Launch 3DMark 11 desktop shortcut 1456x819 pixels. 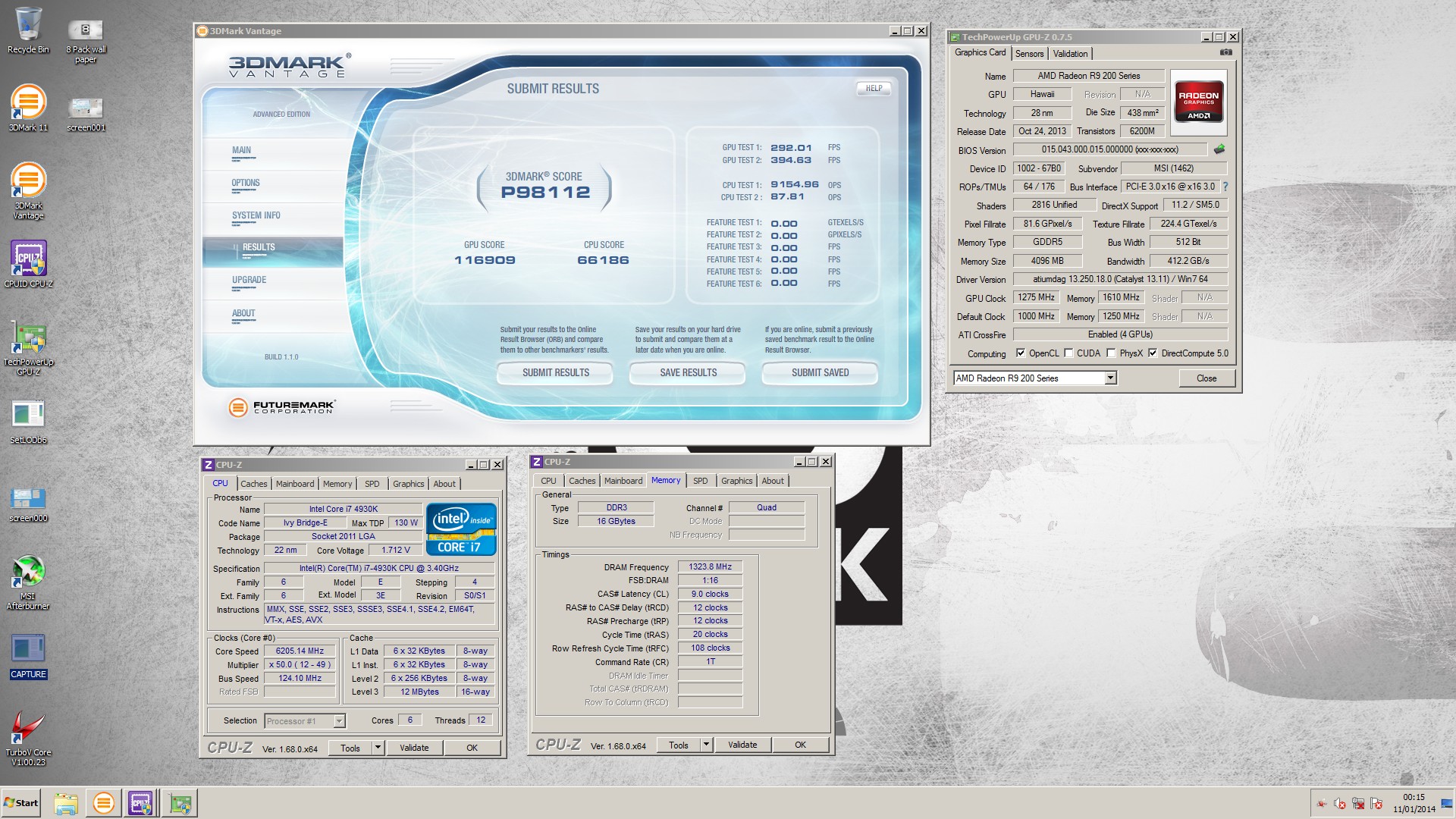[x=28, y=108]
